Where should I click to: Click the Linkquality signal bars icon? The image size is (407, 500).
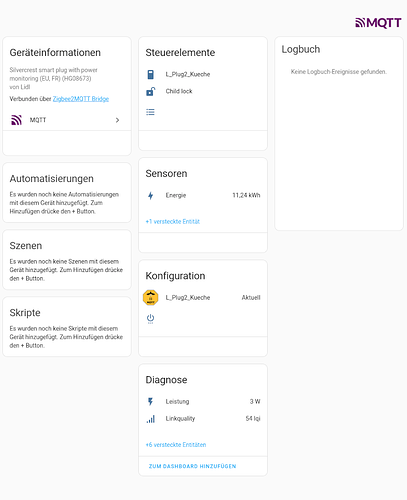click(x=151, y=419)
